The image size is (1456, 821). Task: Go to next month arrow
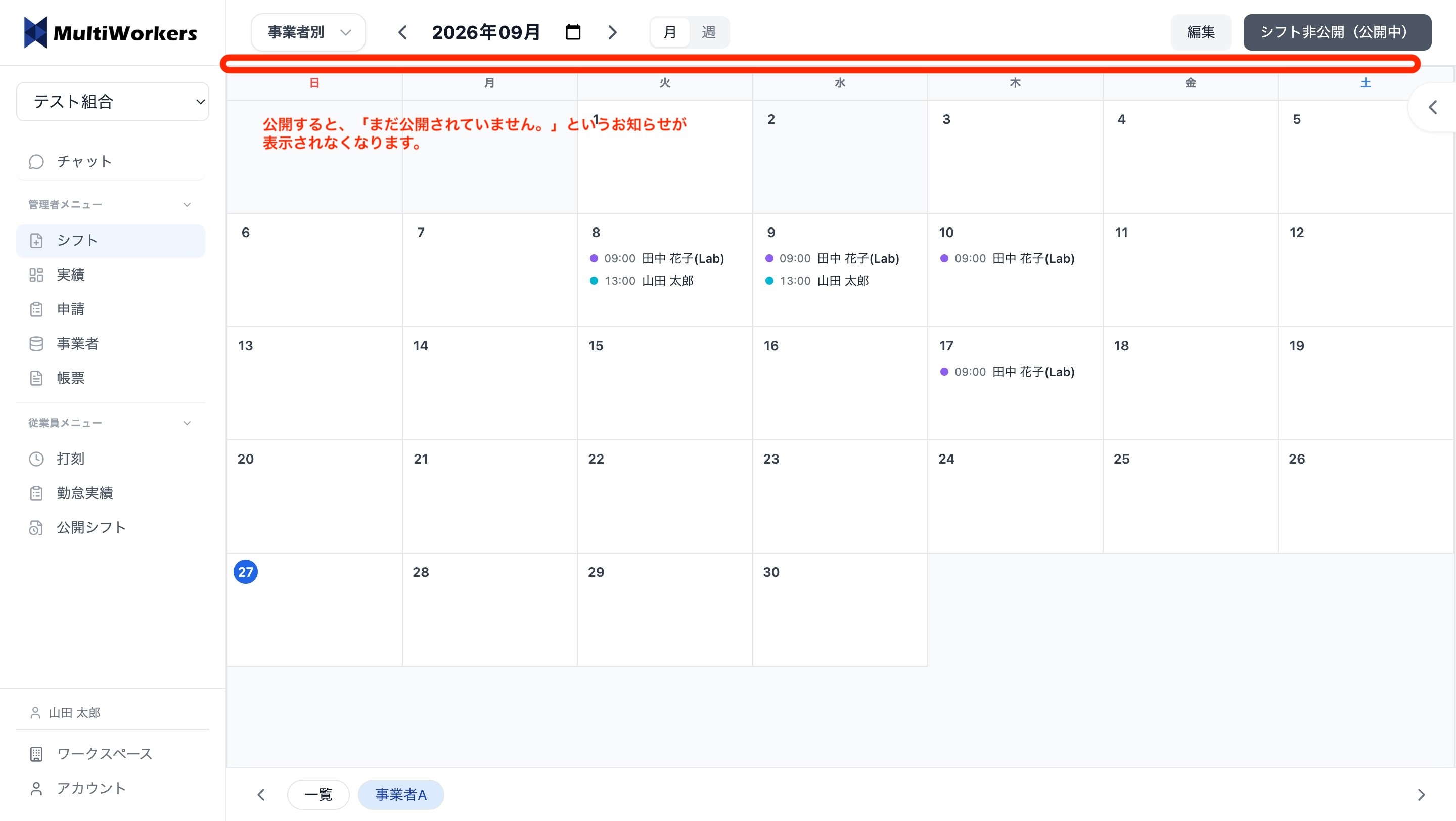pos(612,32)
